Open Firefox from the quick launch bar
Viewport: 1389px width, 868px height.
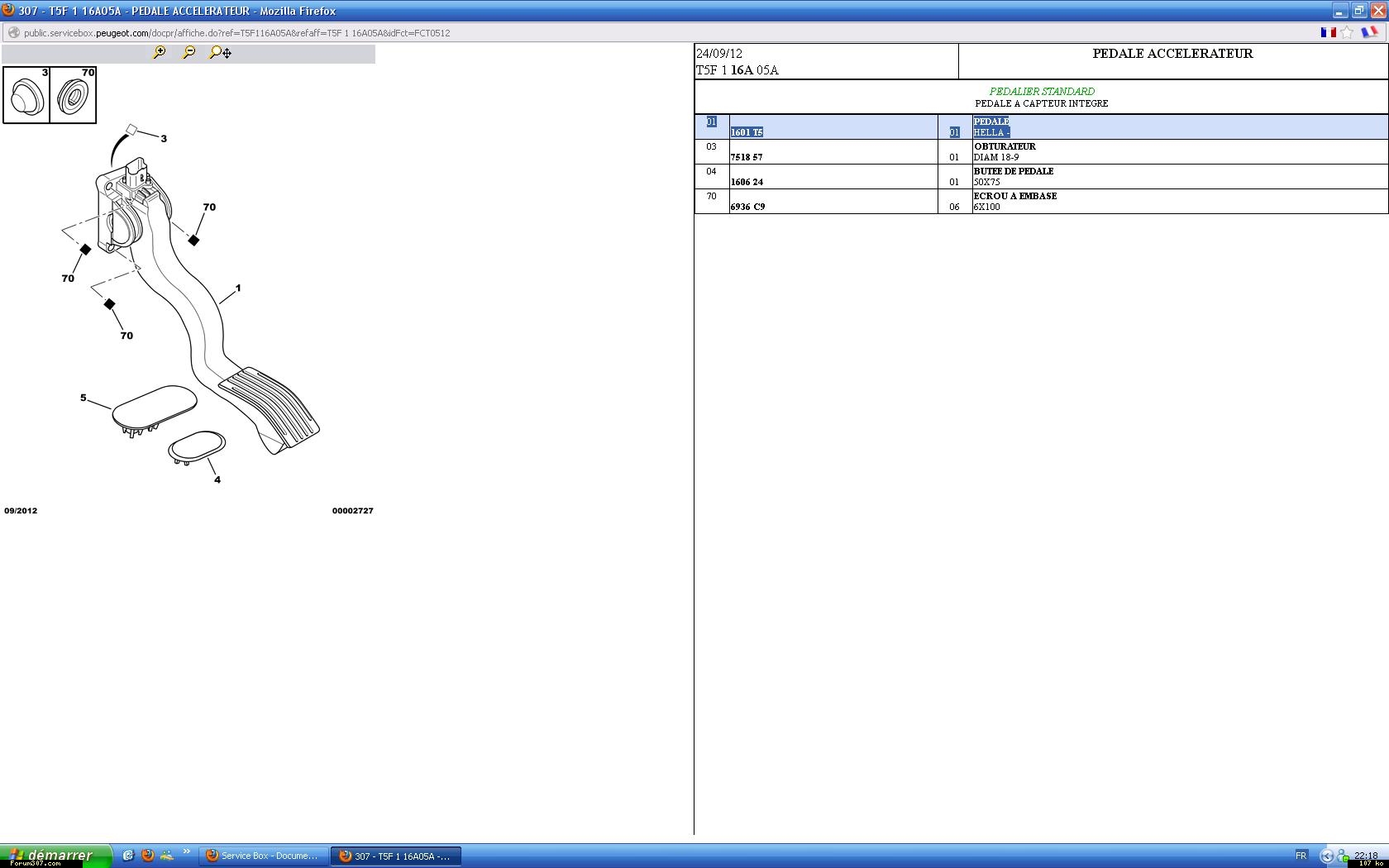coord(148,856)
